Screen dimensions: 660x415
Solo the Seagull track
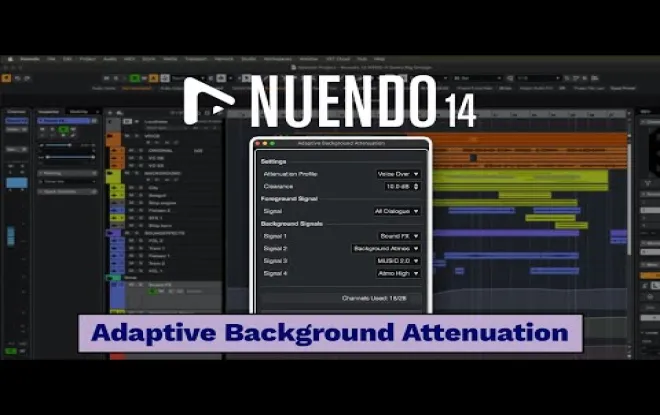coord(139,196)
